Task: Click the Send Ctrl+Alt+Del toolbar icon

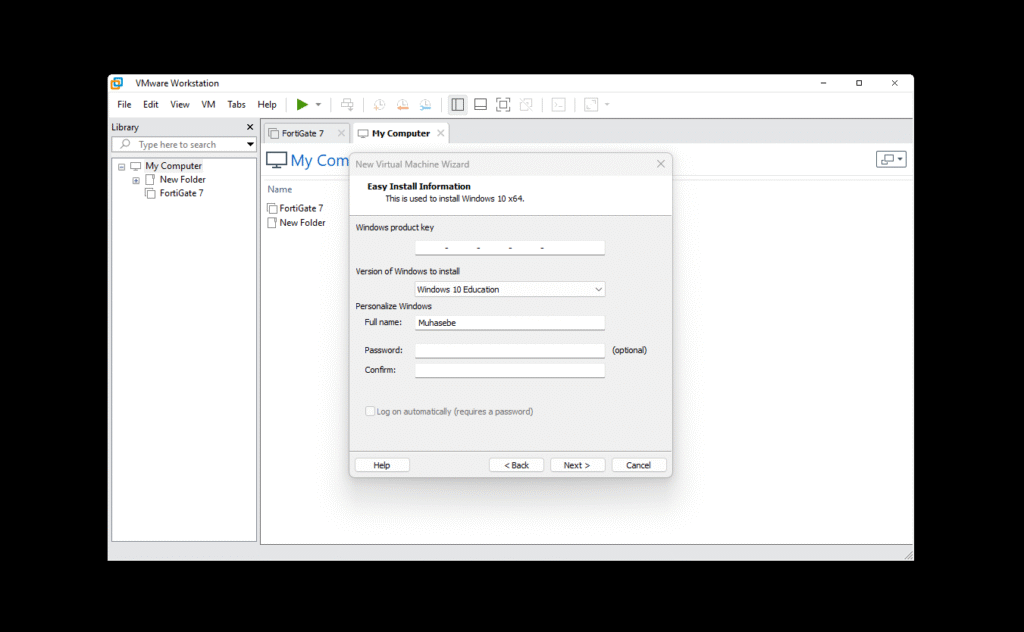Action: tap(347, 105)
